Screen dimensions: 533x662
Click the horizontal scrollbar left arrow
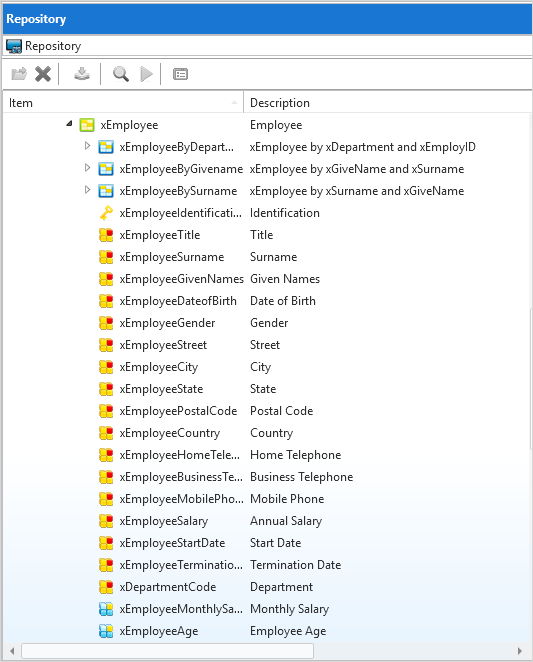(x=12, y=651)
